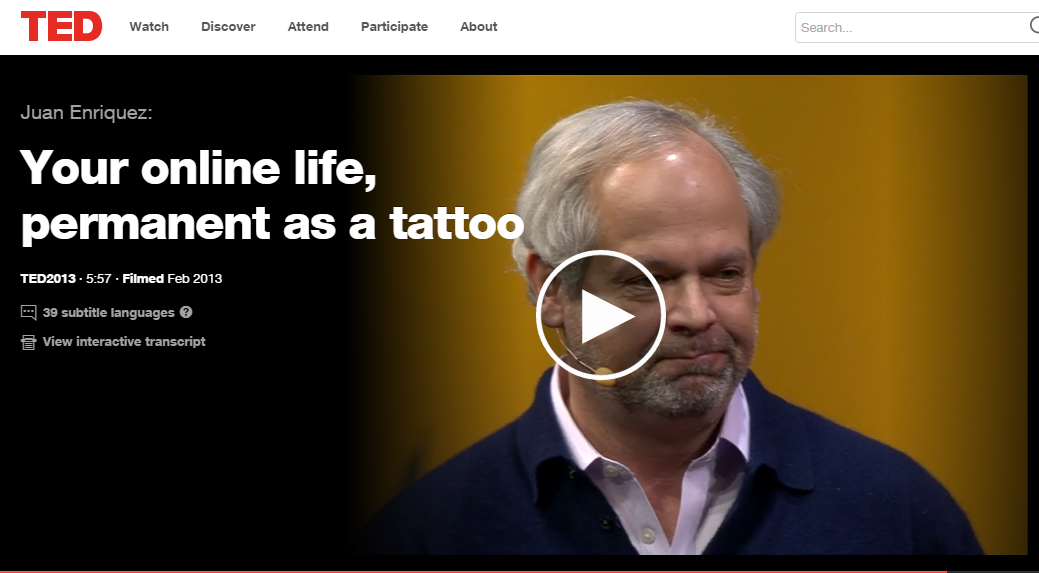
Task: Open the Attend menu
Action: (x=308, y=26)
